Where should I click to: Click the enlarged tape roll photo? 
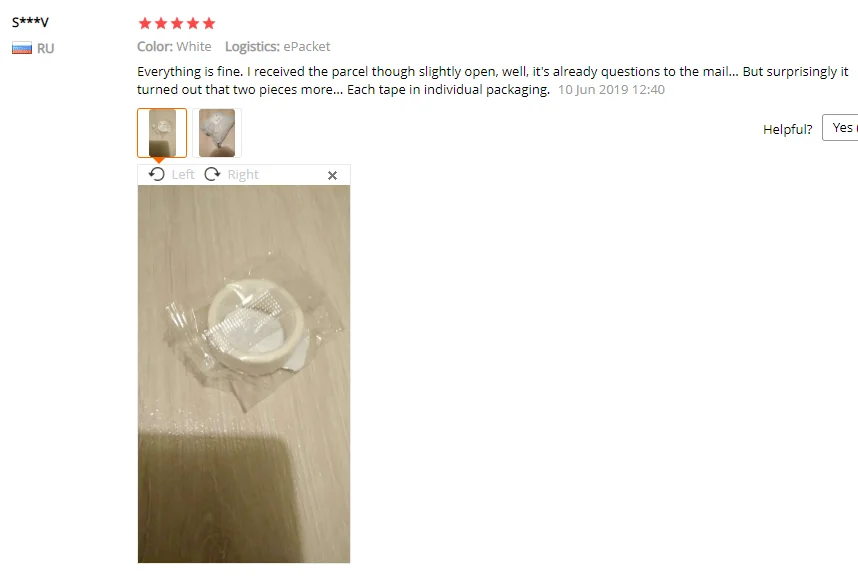click(x=244, y=374)
